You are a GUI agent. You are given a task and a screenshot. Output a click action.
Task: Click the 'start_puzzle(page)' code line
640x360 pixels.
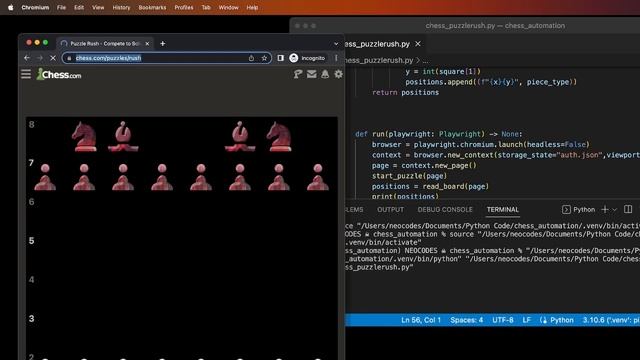click(x=409, y=176)
